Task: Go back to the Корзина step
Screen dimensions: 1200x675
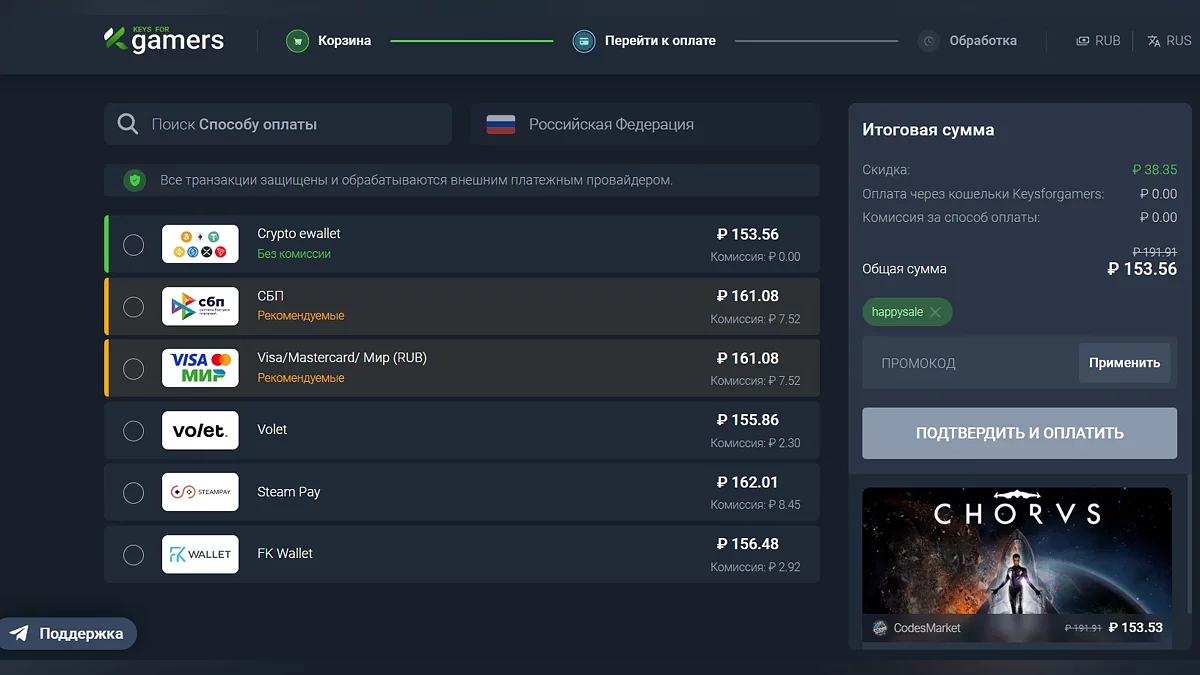Action: pos(344,41)
